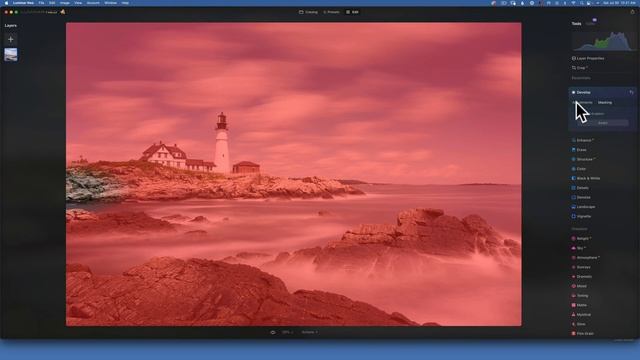
Task: Toggle before/after preview eye icon
Action: (x=273, y=332)
